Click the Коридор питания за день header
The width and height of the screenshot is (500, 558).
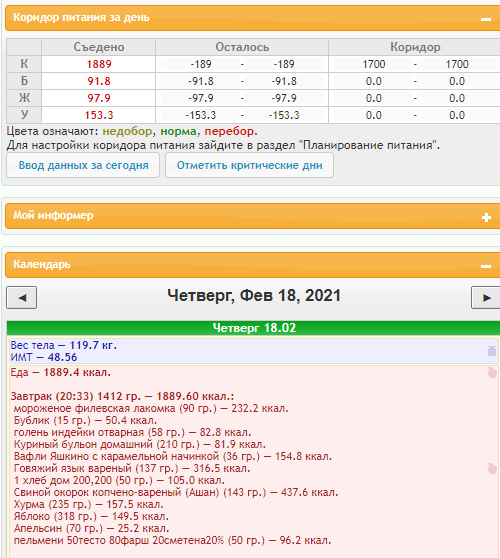point(81,17)
